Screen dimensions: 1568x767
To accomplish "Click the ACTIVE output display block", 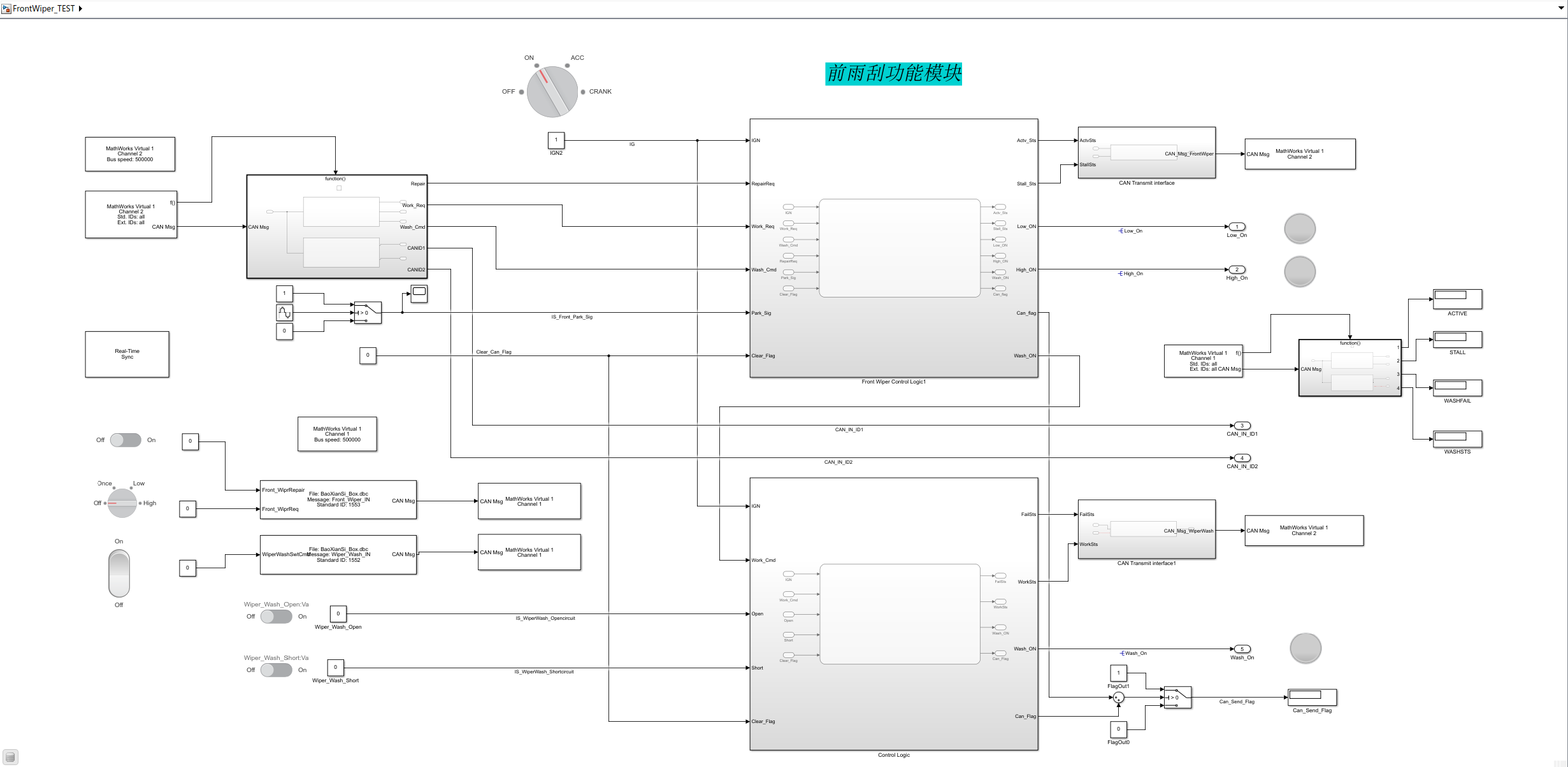I will pos(1459,298).
